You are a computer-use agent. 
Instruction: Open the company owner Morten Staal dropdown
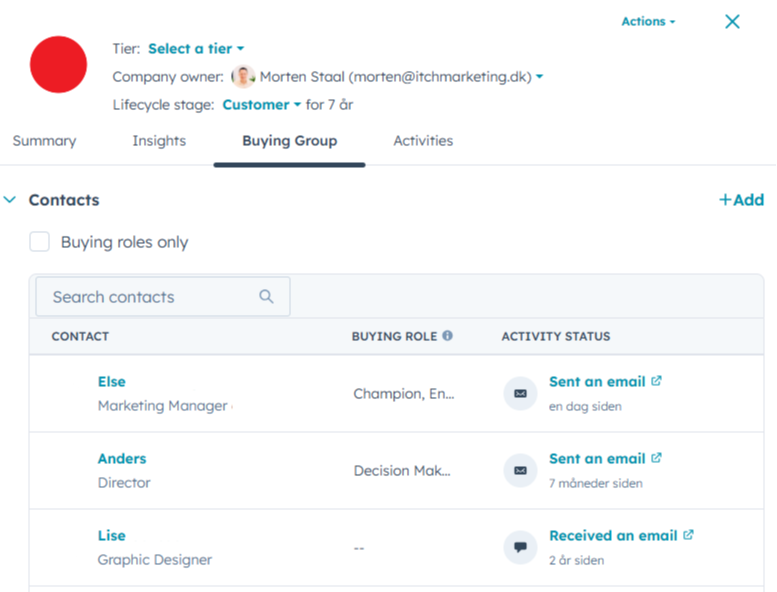pyautogui.click(x=540, y=76)
